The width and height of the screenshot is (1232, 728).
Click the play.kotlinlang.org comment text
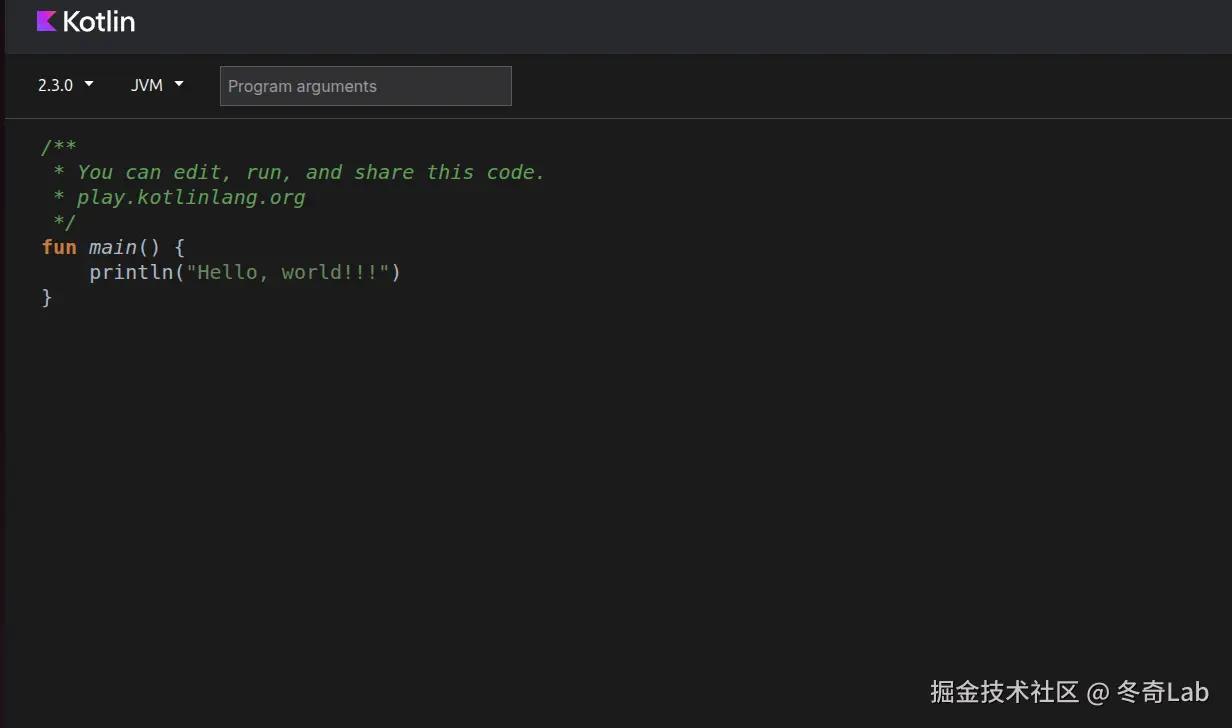click(190, 197)
